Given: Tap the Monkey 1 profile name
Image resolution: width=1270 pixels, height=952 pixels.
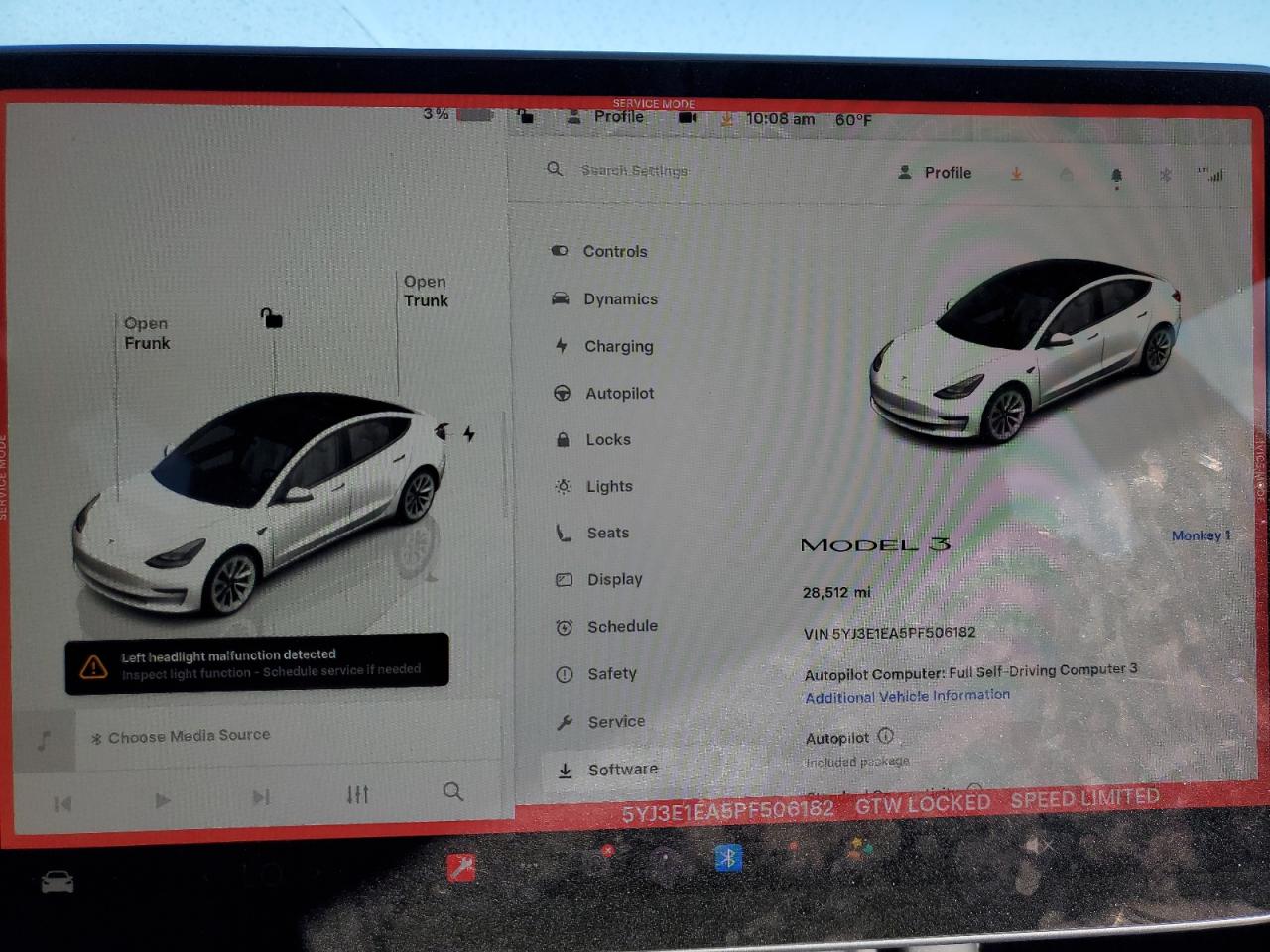Looking at the screenshot, I should click(1201, 535).
